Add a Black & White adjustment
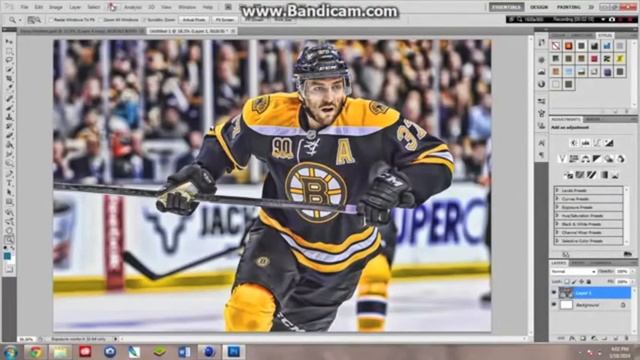 tap(597, 159)
